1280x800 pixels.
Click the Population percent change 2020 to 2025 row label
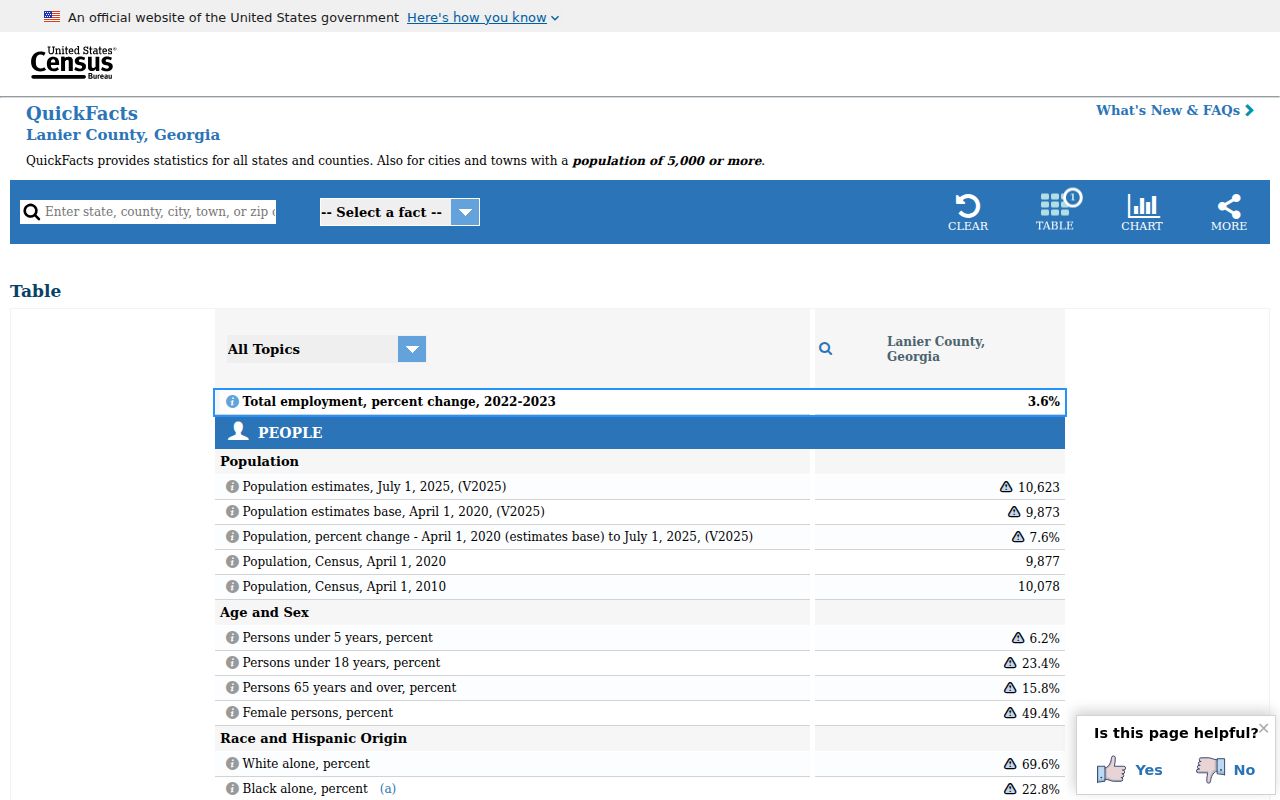click(498, 537)
